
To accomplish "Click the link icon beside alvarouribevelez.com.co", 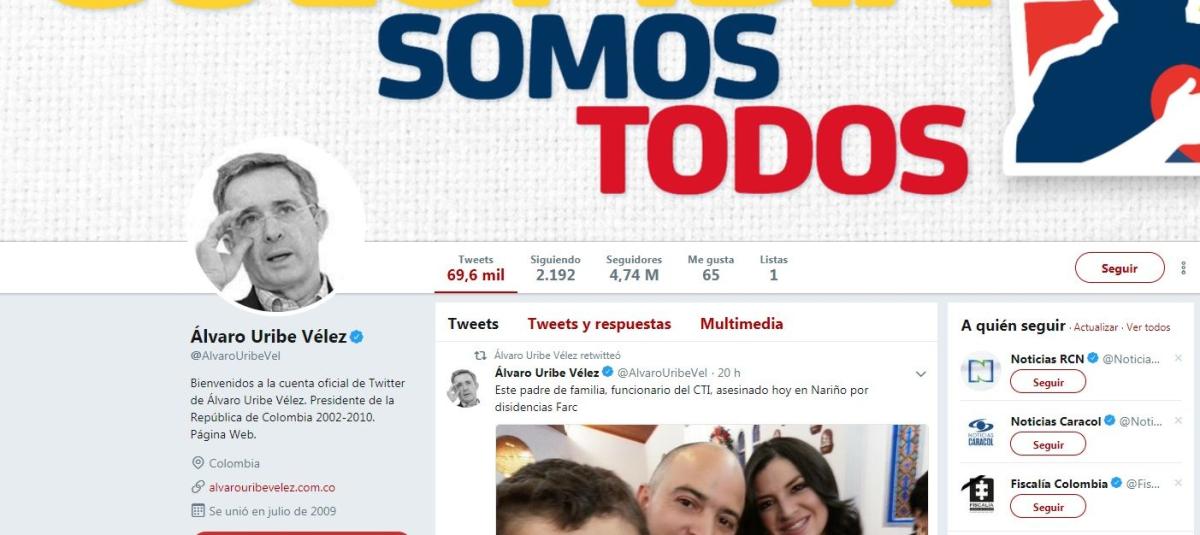I will point(198,487).
